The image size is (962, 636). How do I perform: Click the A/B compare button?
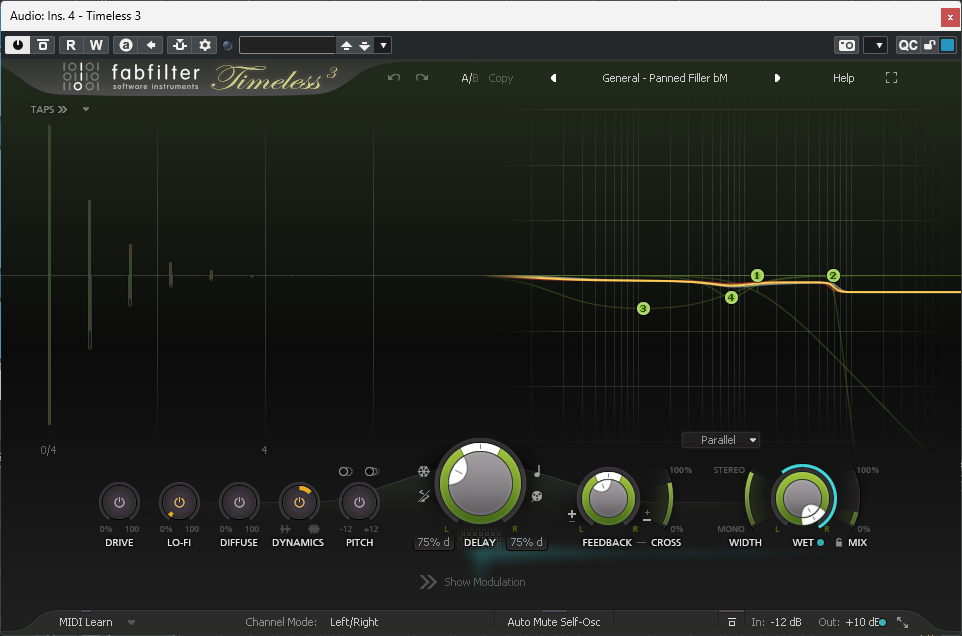[469, 78]
